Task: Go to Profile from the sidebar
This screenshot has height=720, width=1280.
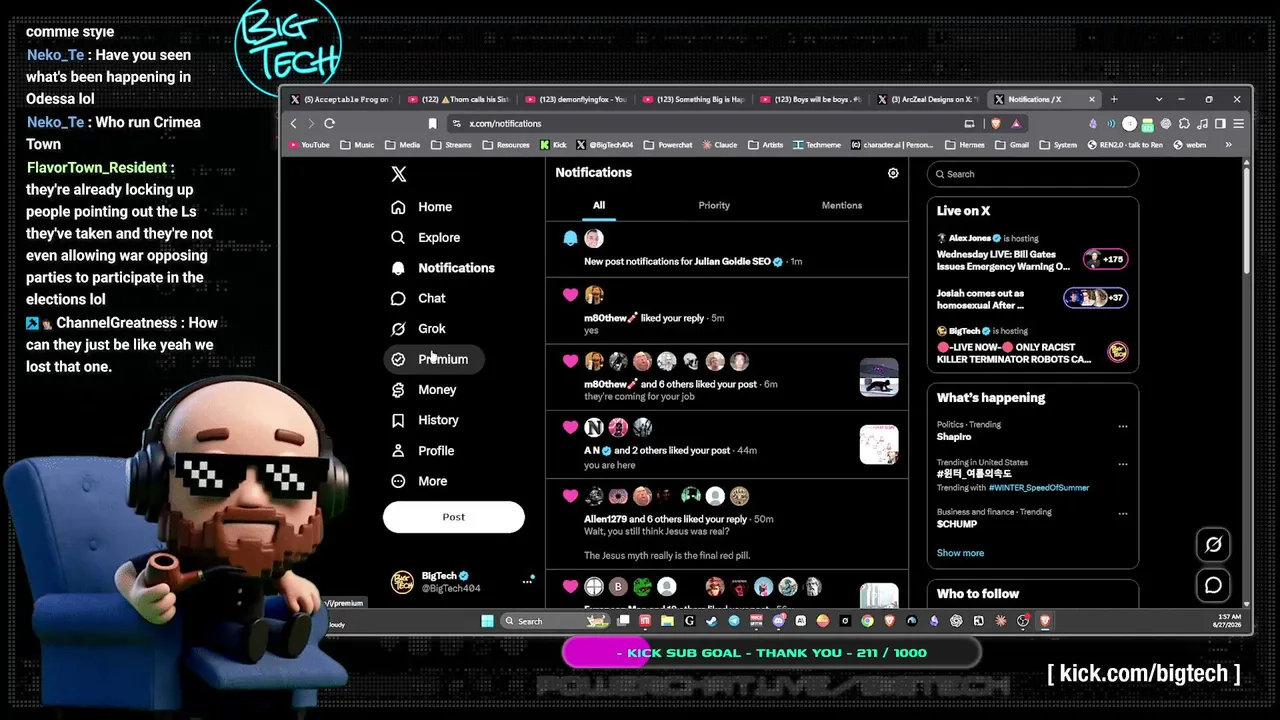Action: (422, 451)
